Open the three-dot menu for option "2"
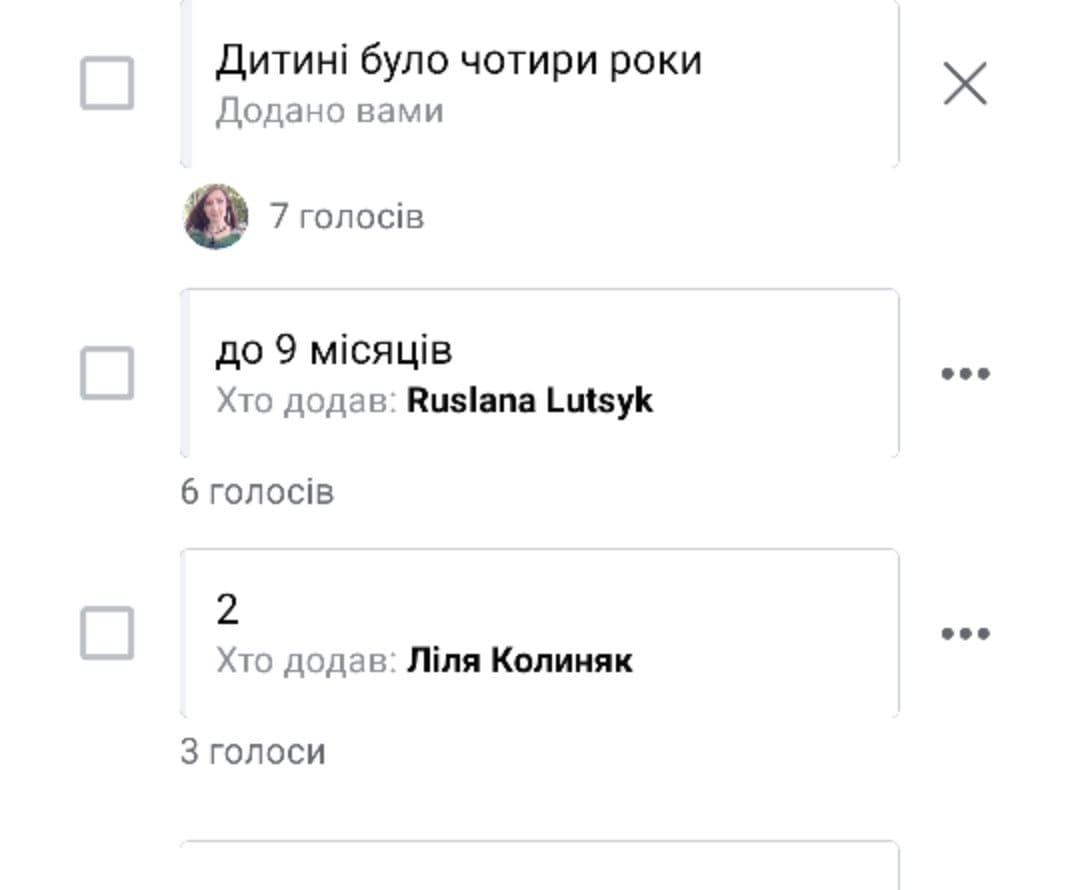The image size is (1080, 890). click(966, 632)
